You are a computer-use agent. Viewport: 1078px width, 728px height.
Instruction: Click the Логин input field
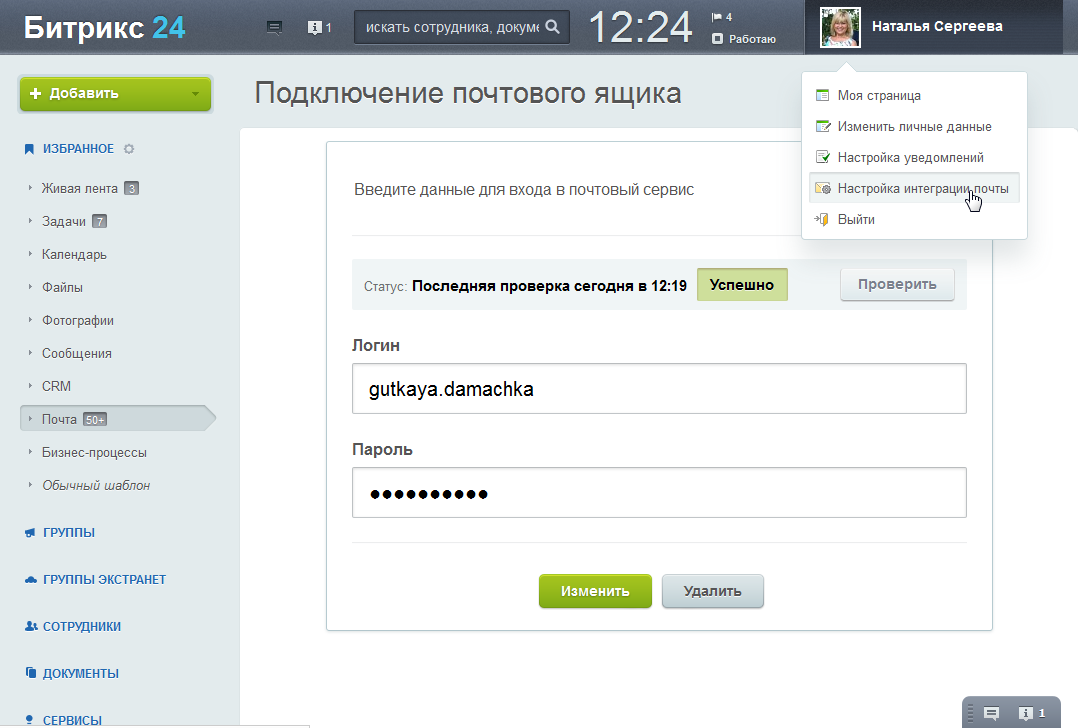coord(659,388)
